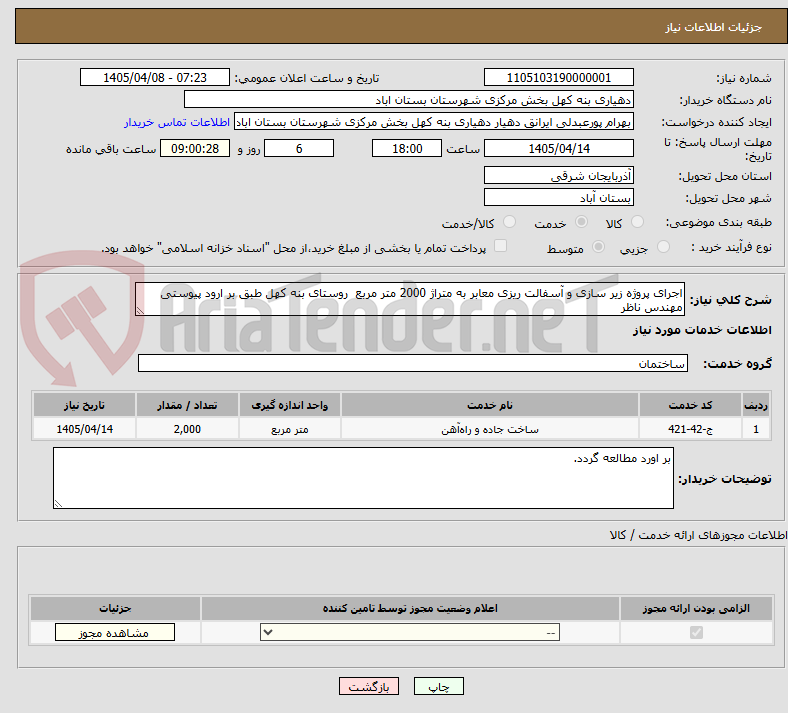Toggle the Islamic treasury payment checkbox
Viewport: 788px width, 713px height.
click(x=501, y=246)
